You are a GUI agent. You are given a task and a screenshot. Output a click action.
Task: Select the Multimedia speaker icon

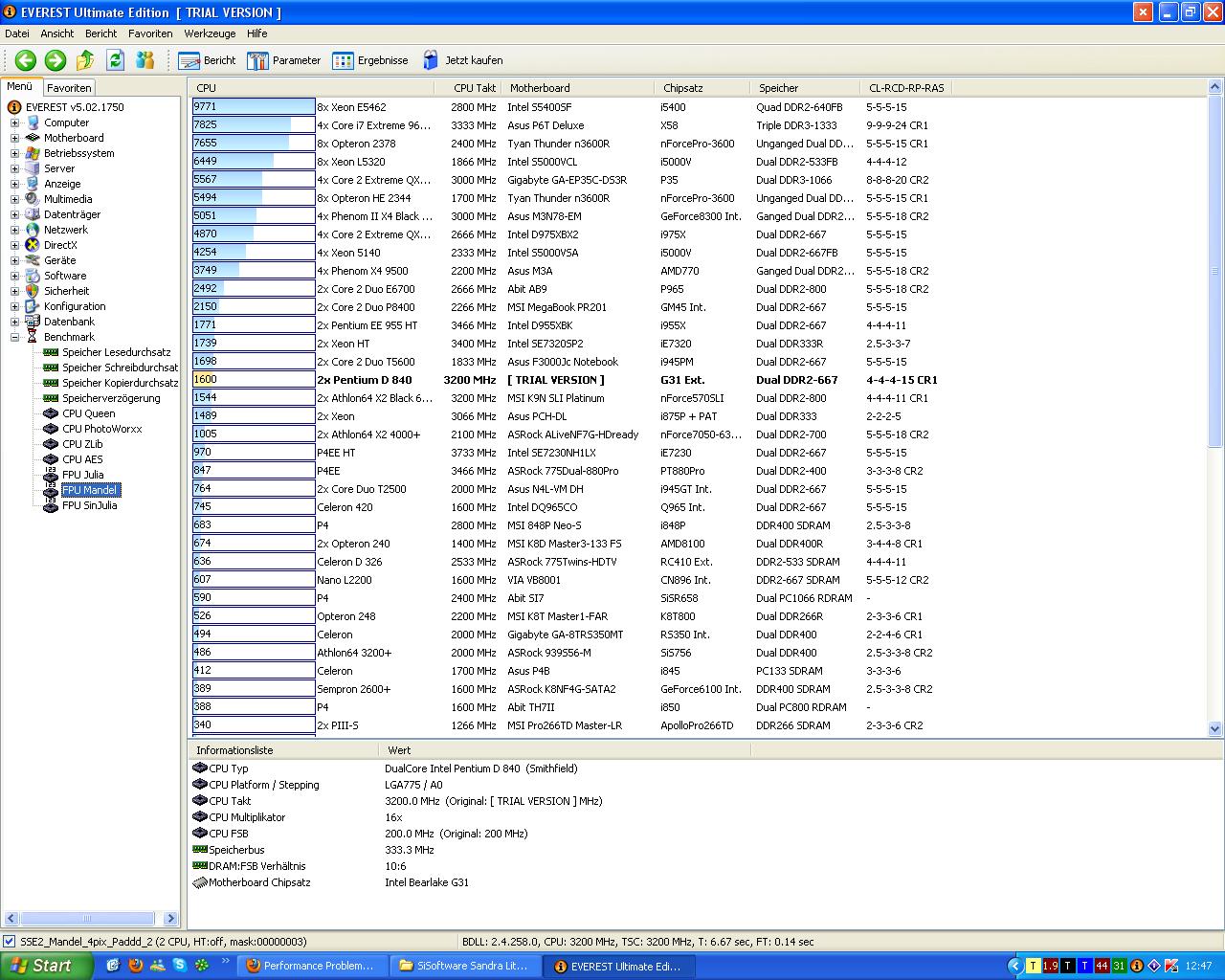[x=33, y=199]
